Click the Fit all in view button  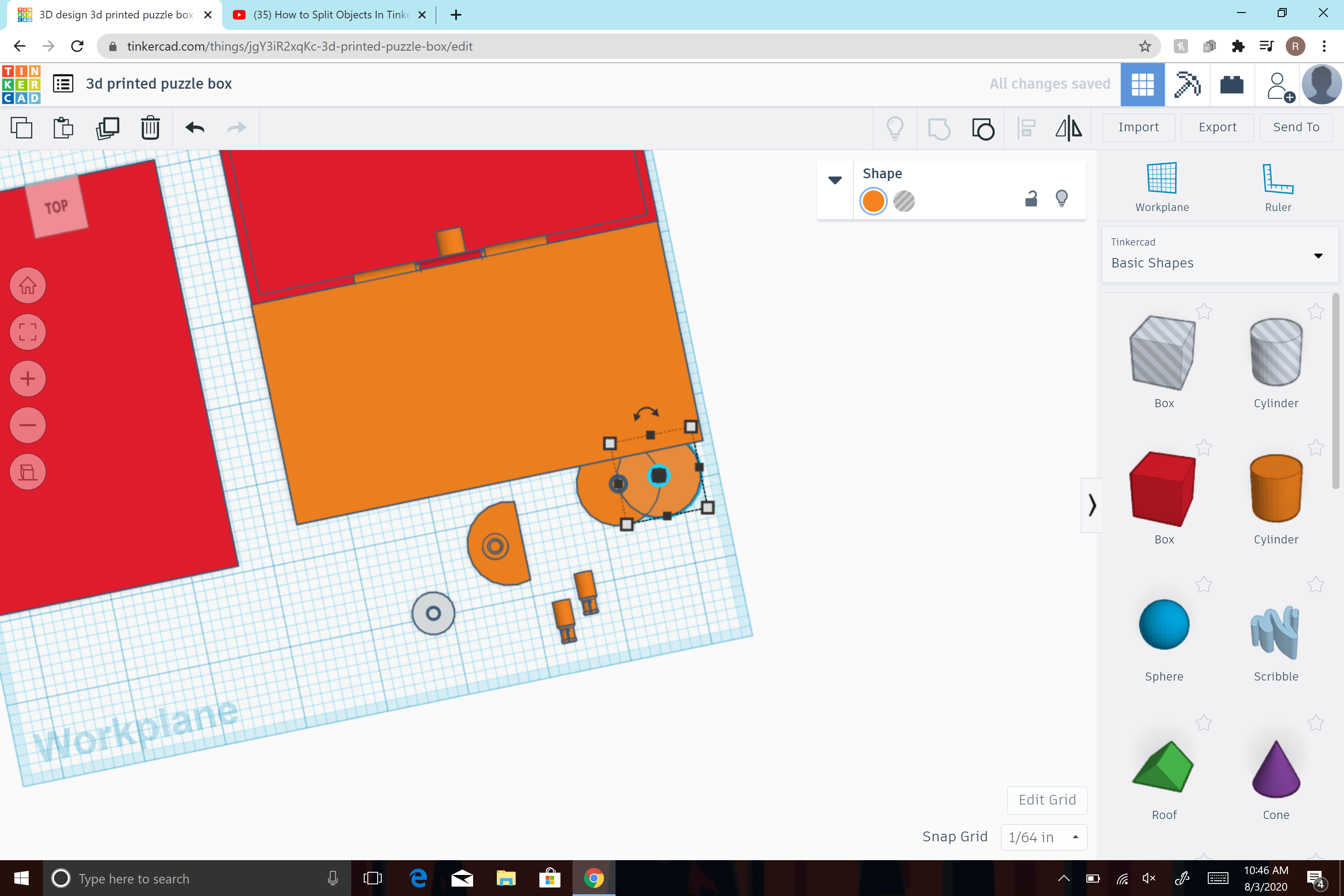[27, 332]
